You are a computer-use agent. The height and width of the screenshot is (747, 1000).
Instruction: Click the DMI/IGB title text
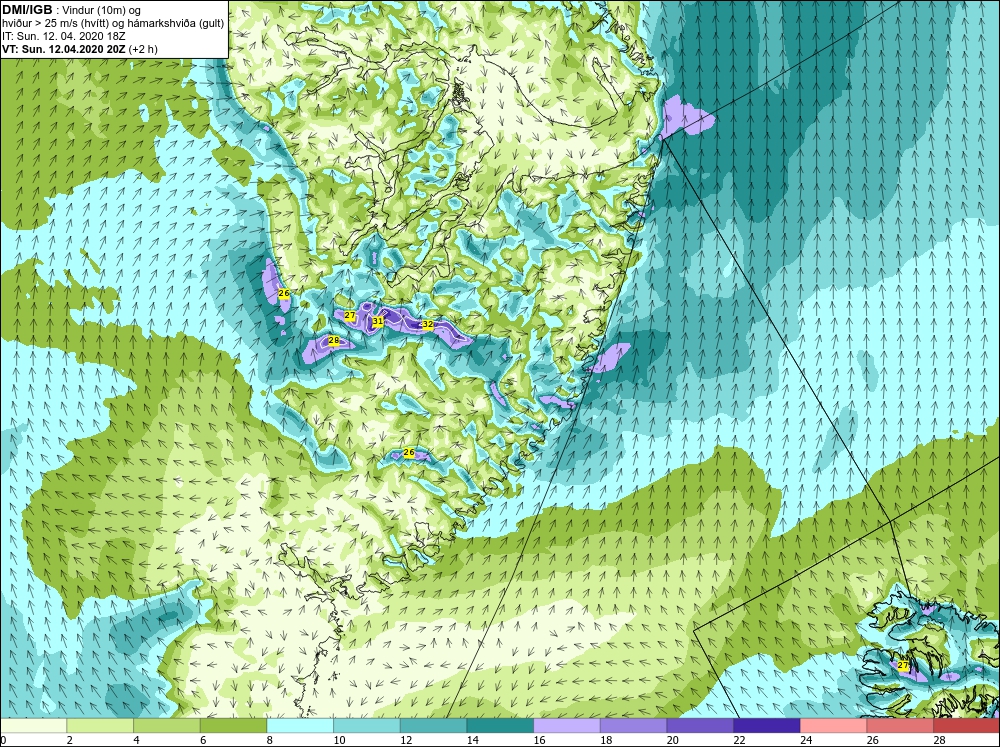pyautogui.click(x=28, y=10)
